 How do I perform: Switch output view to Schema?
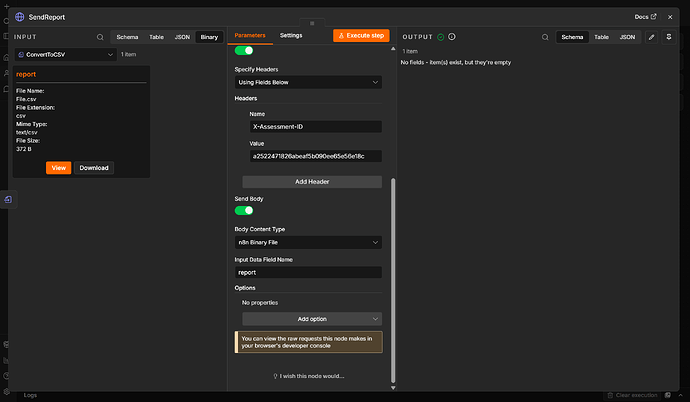[572, 37]
